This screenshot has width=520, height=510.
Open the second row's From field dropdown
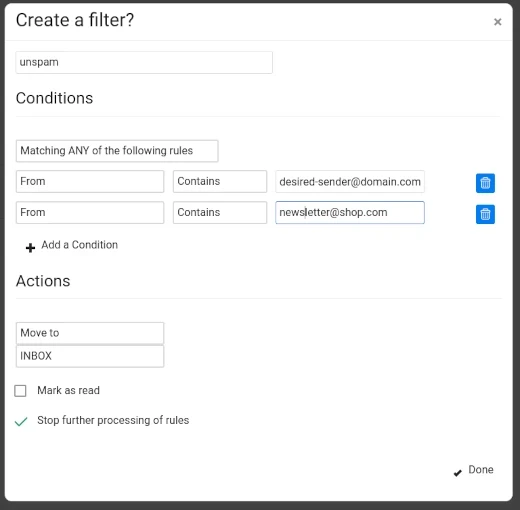(x=90, y=212)
